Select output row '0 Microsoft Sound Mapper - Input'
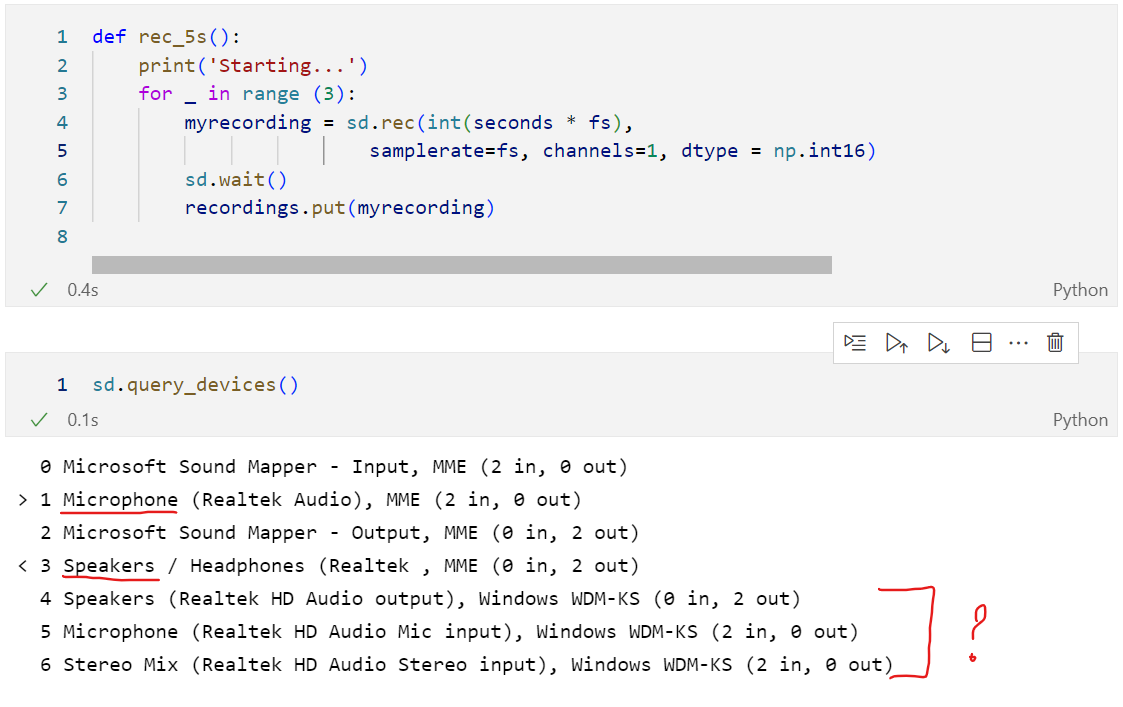Viewport: 1123px width, 707px height. click(x=334, y=467)
